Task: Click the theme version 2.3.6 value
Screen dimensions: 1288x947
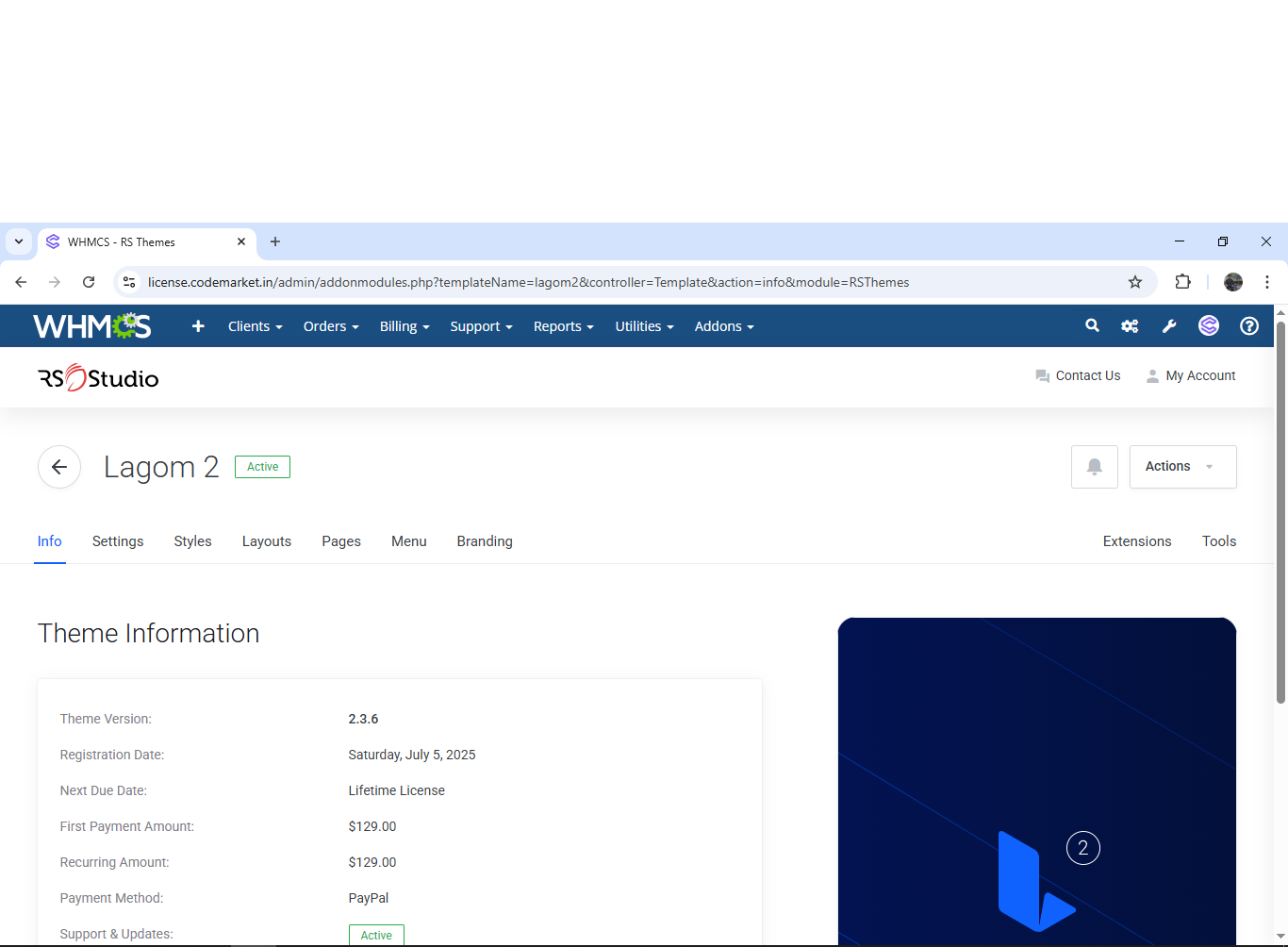Action: click(x=363, y=719)
